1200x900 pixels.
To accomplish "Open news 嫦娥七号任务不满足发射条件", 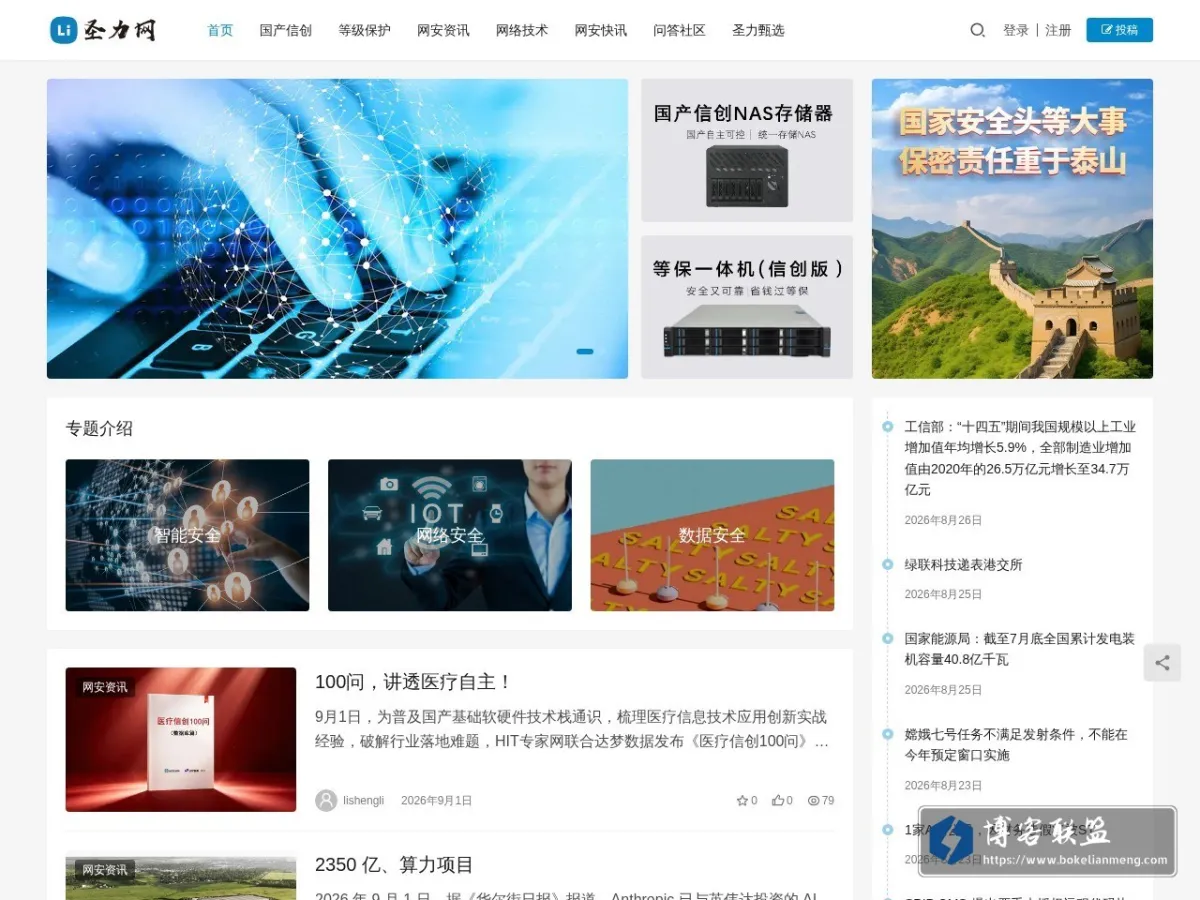I will (1016, 744).
